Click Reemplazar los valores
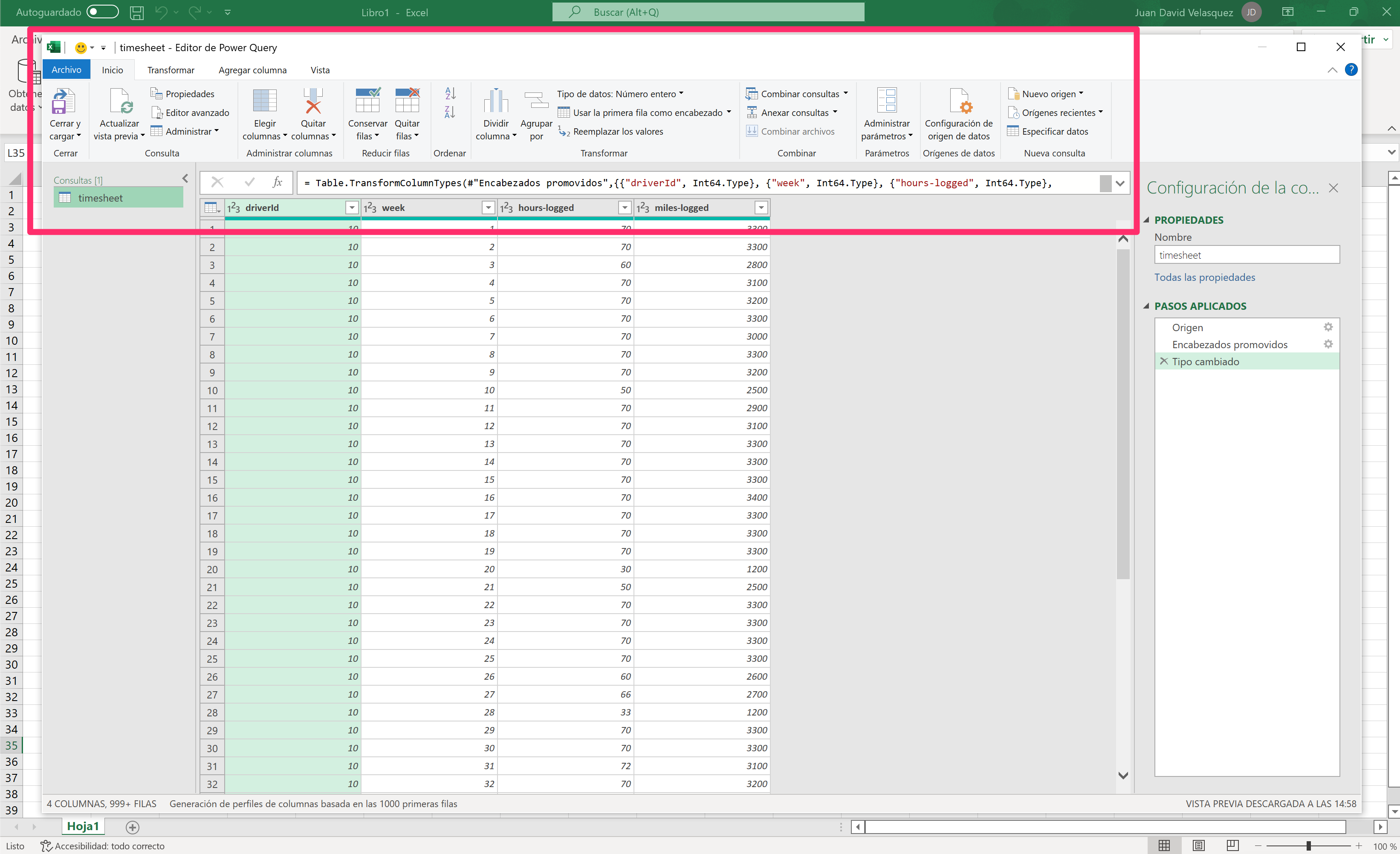 point(611,131)
